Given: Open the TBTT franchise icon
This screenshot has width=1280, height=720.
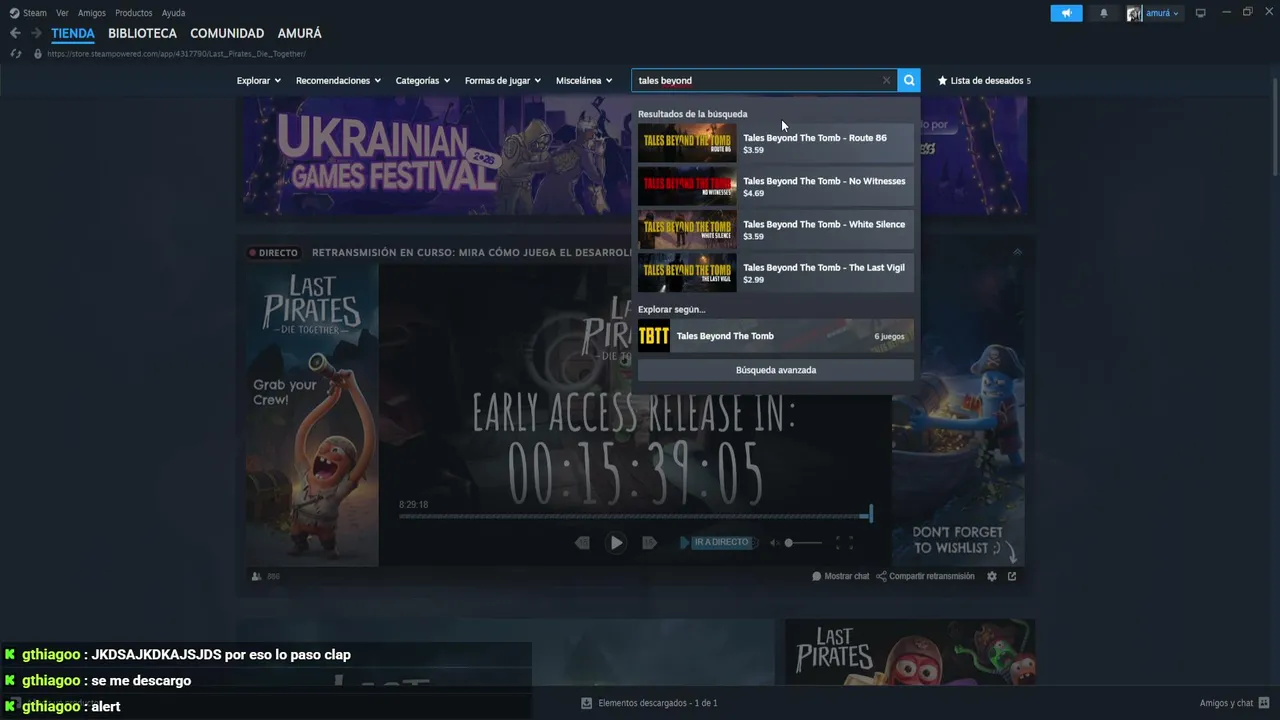Looking at the screenshot, I should [x=654, y=336].
